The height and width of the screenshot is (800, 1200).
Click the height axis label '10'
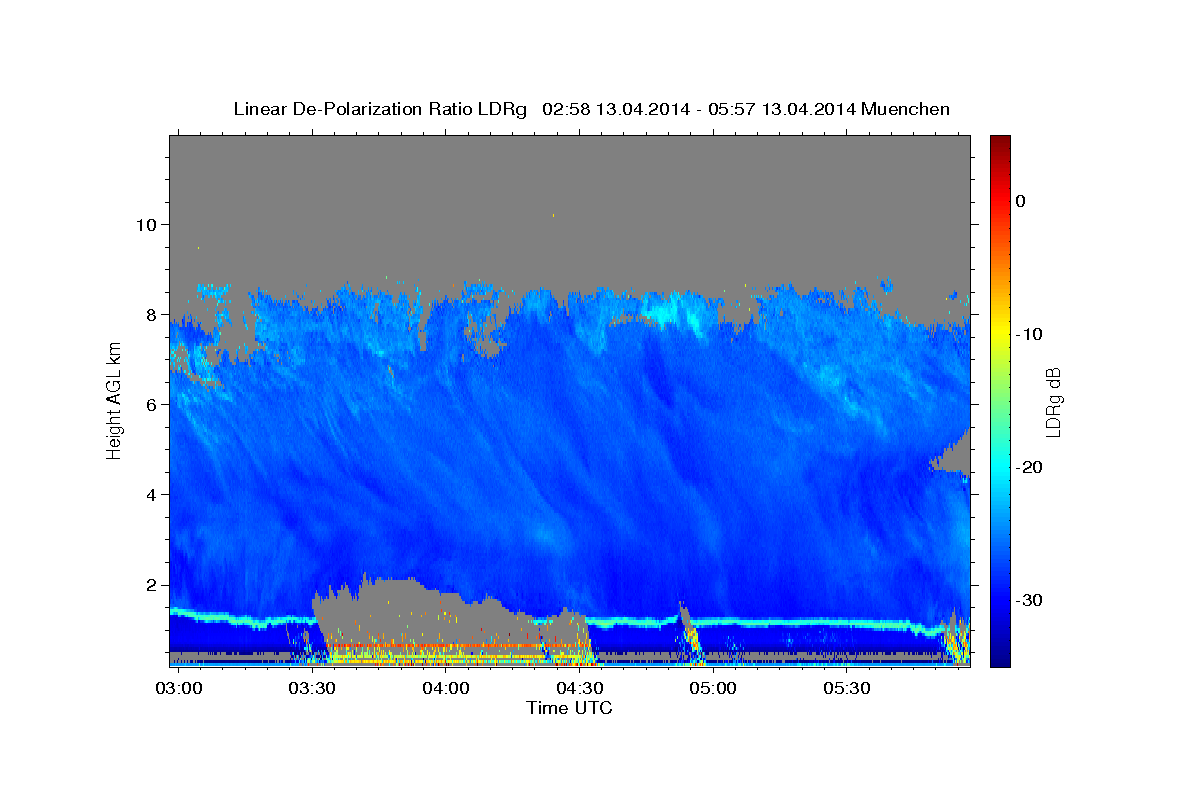pos(145,224)
